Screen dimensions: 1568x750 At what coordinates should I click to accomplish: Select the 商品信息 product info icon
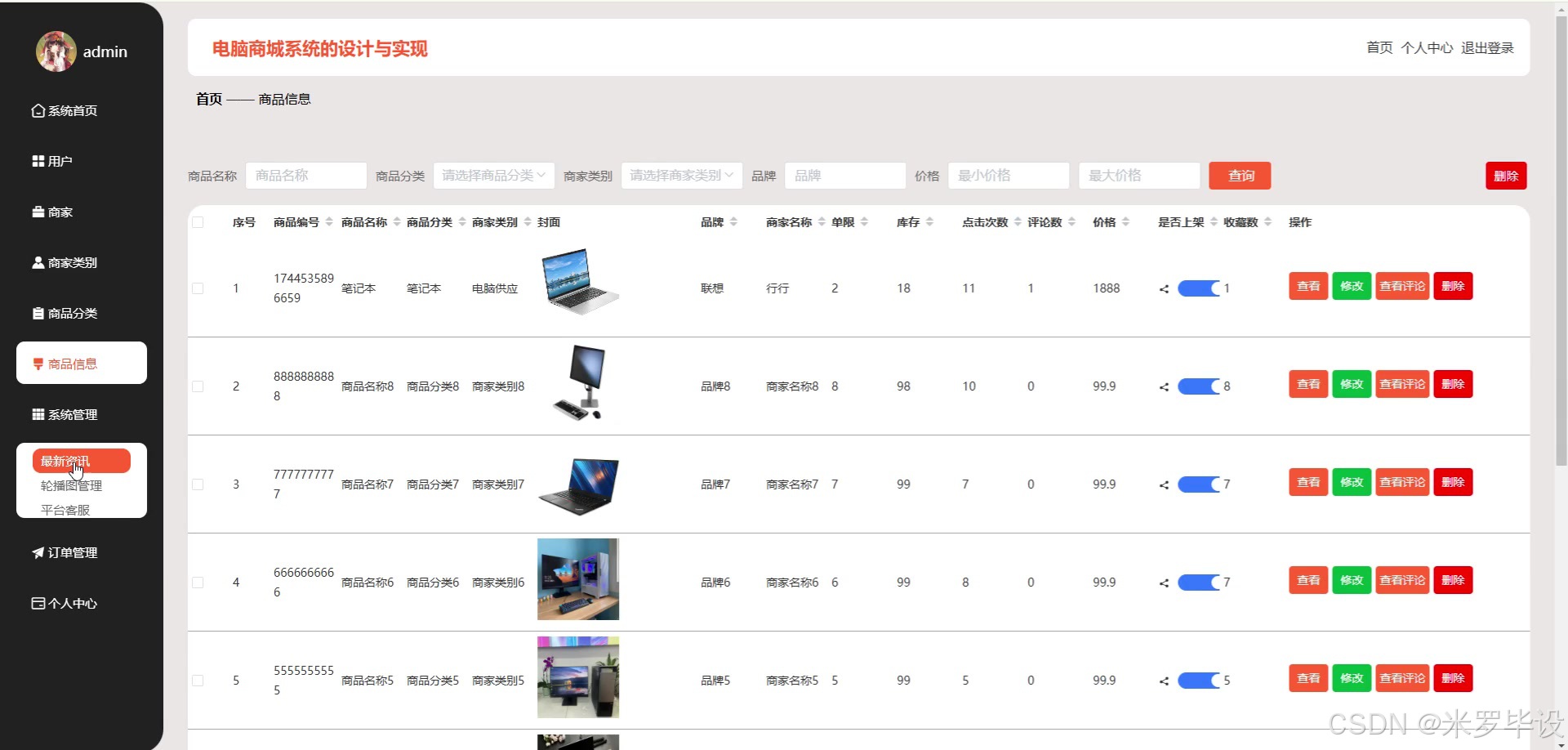[38, 364]
